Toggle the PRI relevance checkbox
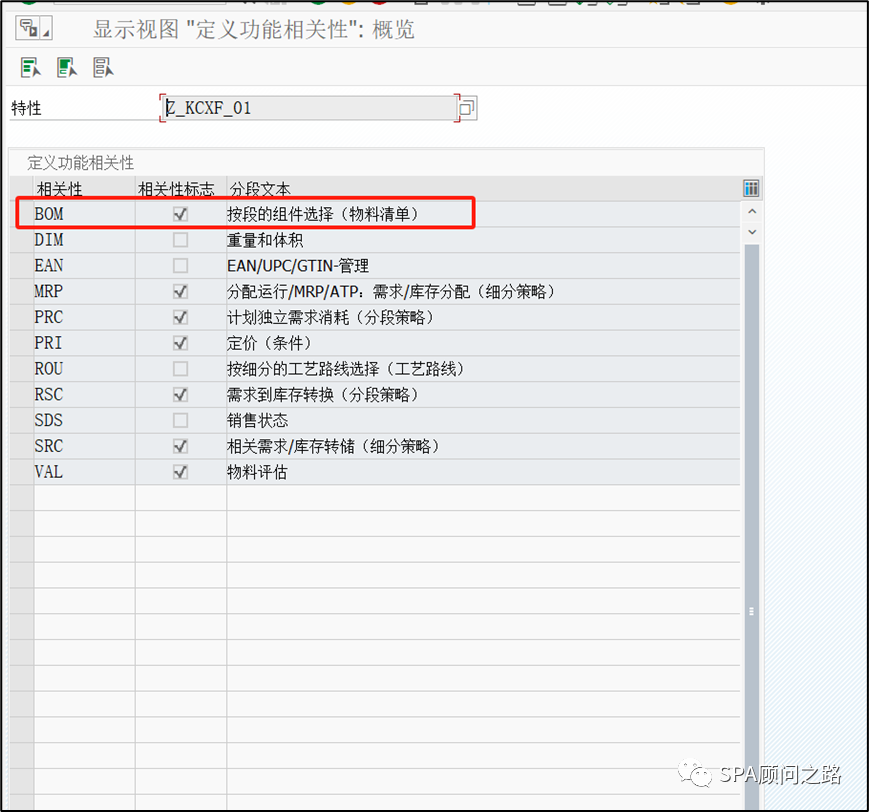Viewport: 869px width, 812px height. [x=180, y=343]
